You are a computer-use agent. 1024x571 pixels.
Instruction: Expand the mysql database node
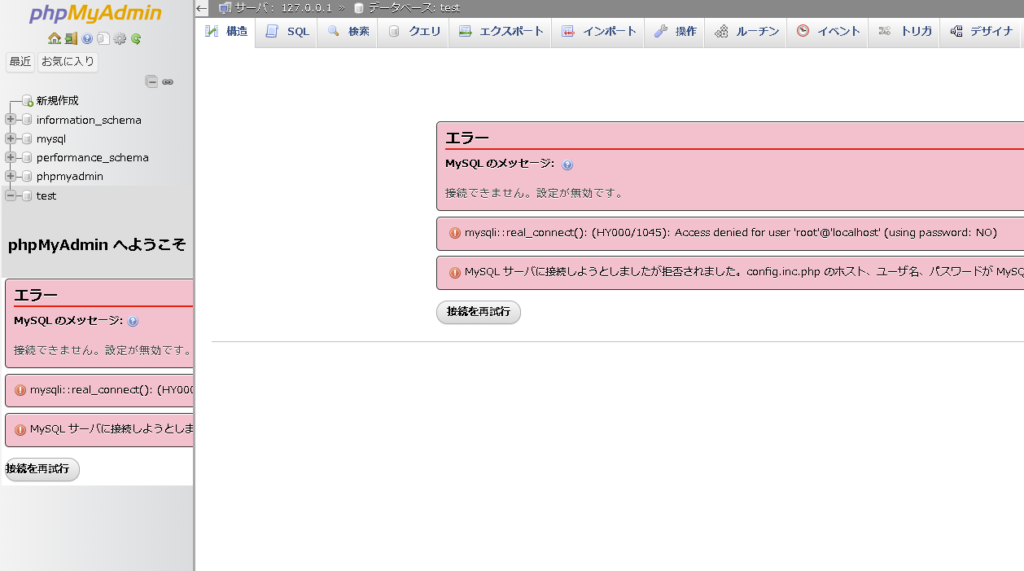pyautogui.click(x=10, y=139)
